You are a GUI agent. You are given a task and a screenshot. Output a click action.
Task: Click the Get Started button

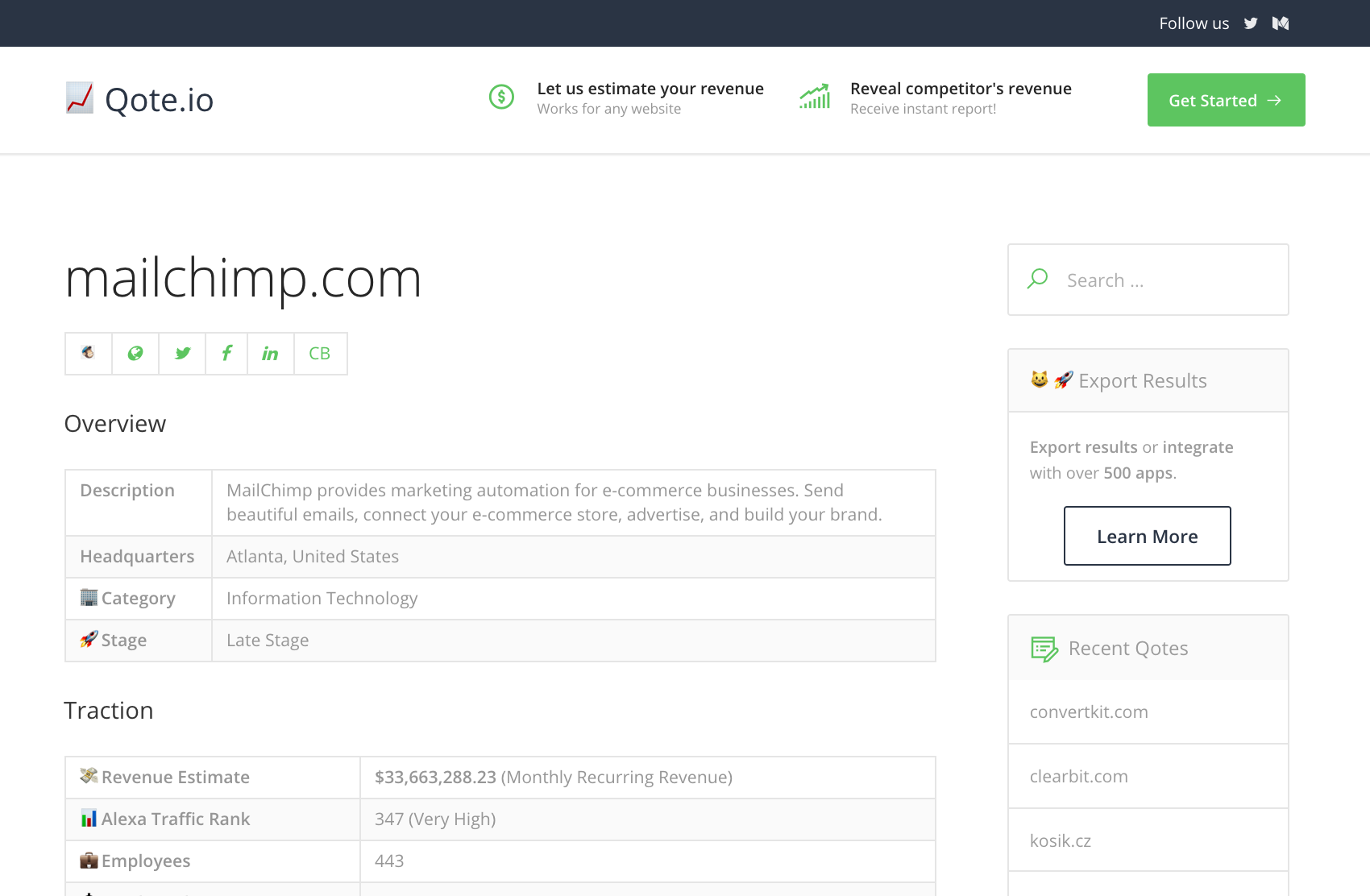click(1226, 100)
